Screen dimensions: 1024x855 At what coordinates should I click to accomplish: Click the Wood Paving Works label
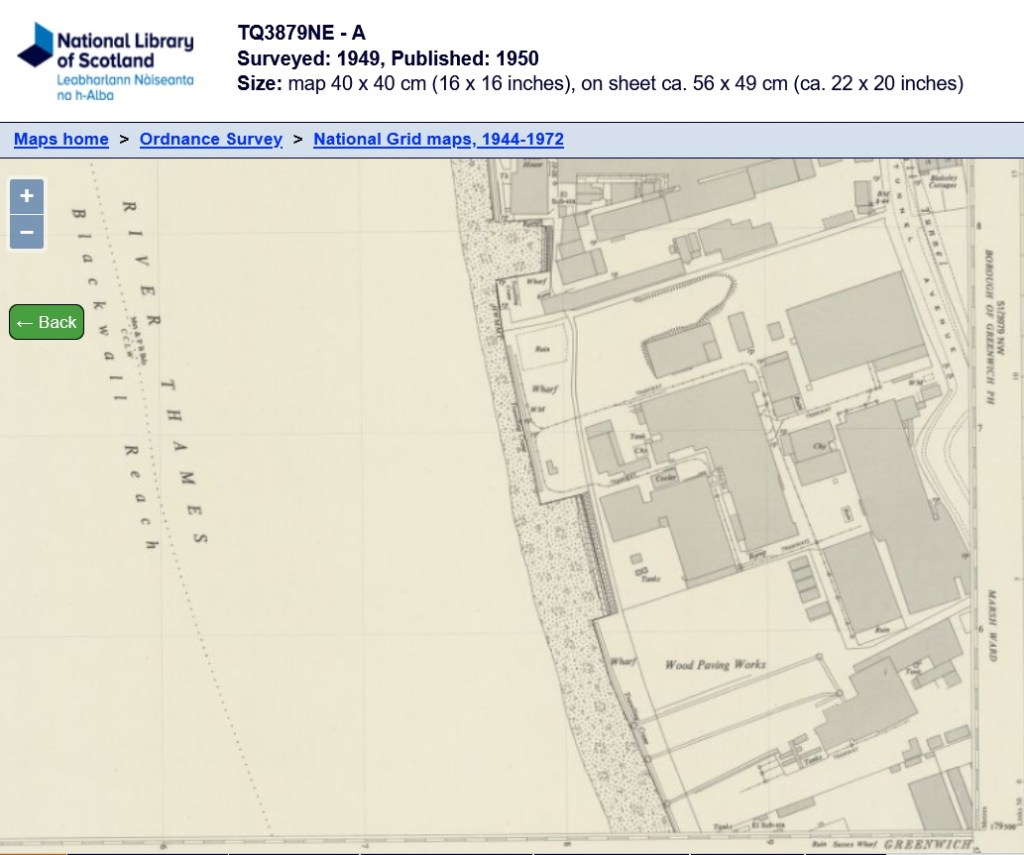(x=715, y=665)
